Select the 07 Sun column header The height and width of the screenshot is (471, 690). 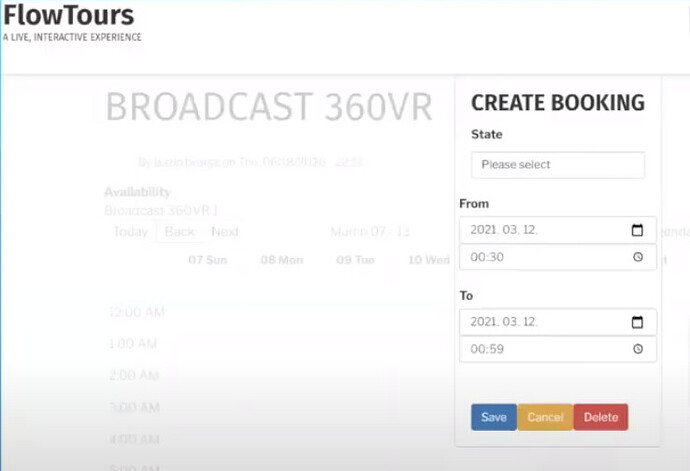208,260
